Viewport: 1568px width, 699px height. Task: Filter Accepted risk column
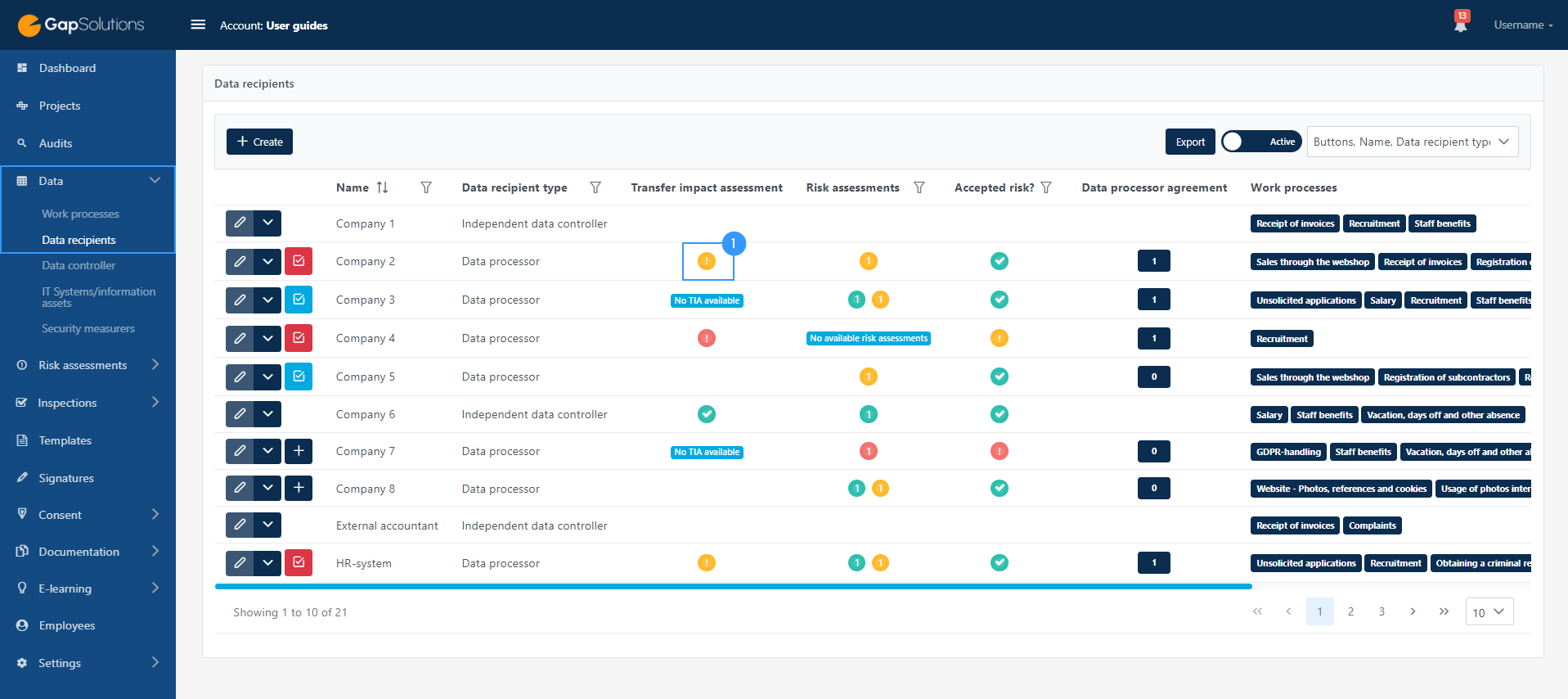1046,187
